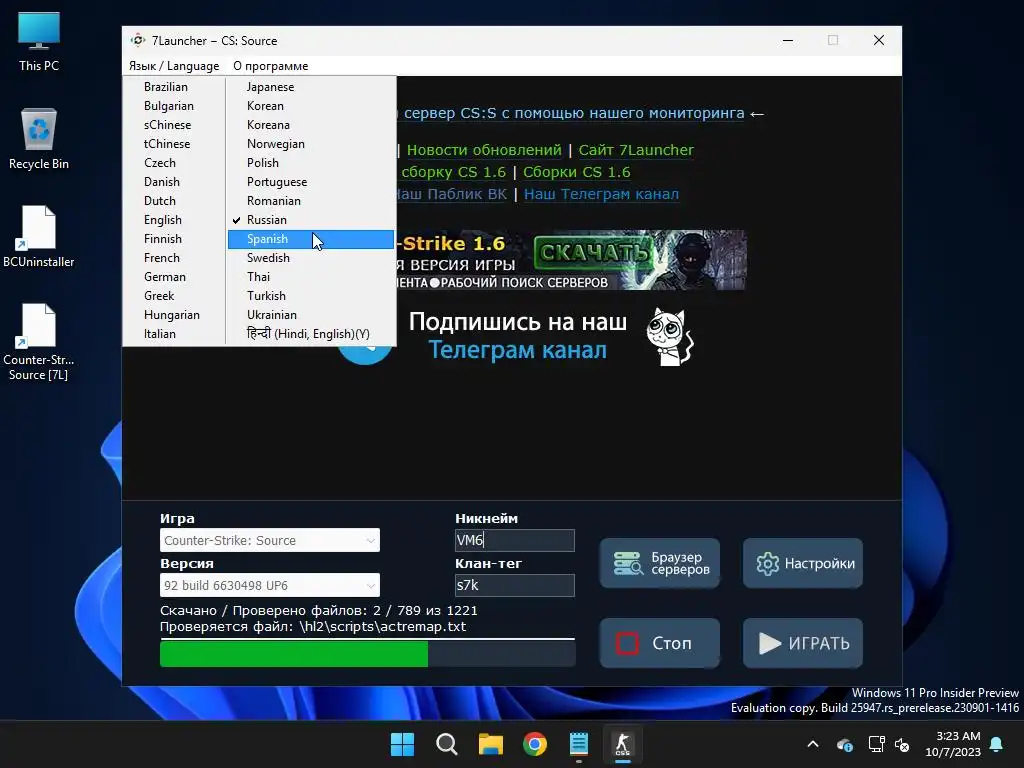1024x768 pixels.
Task: Select Koreana language entry
Action: click(x=311, y=125)
